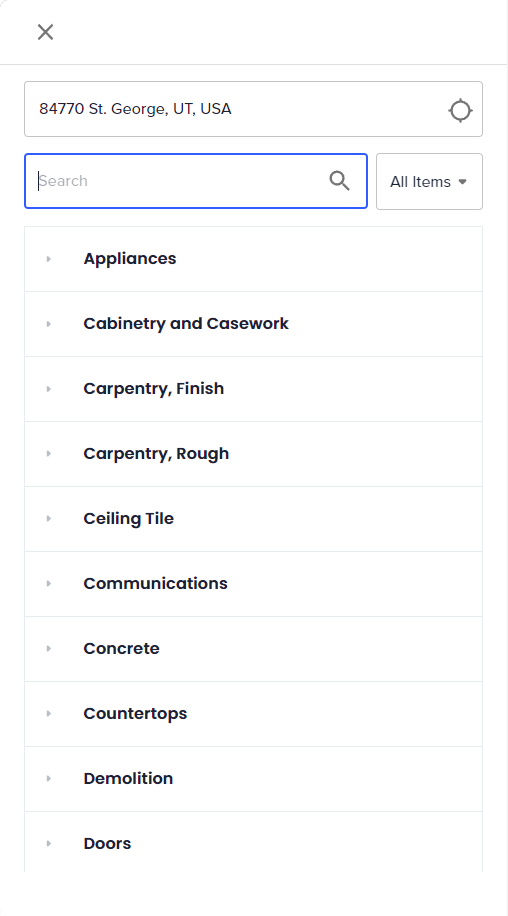
Task: Use current location crosshair icon
Action: tap(460, 110)
